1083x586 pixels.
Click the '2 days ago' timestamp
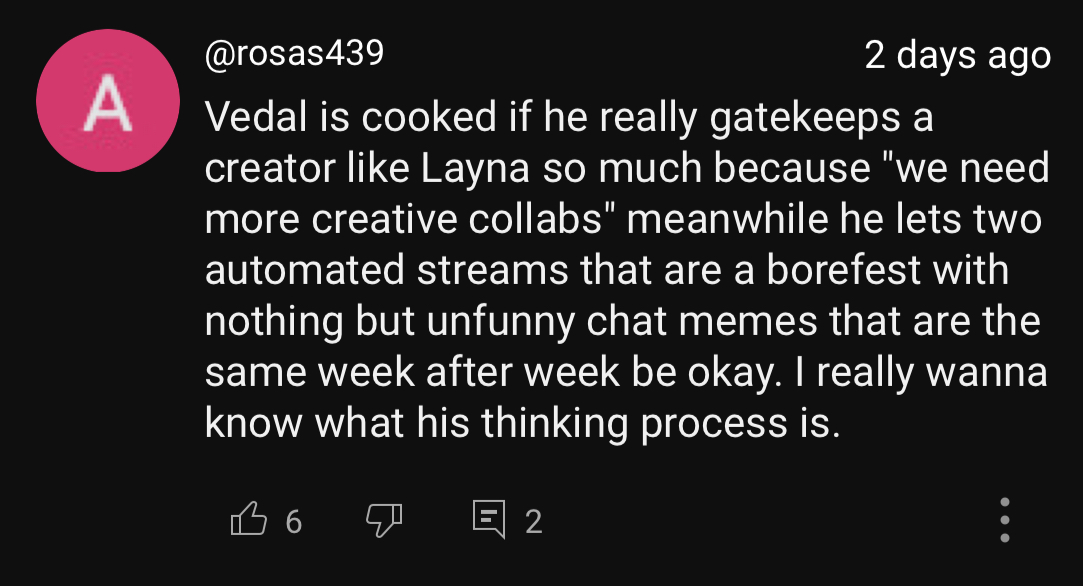957,56
